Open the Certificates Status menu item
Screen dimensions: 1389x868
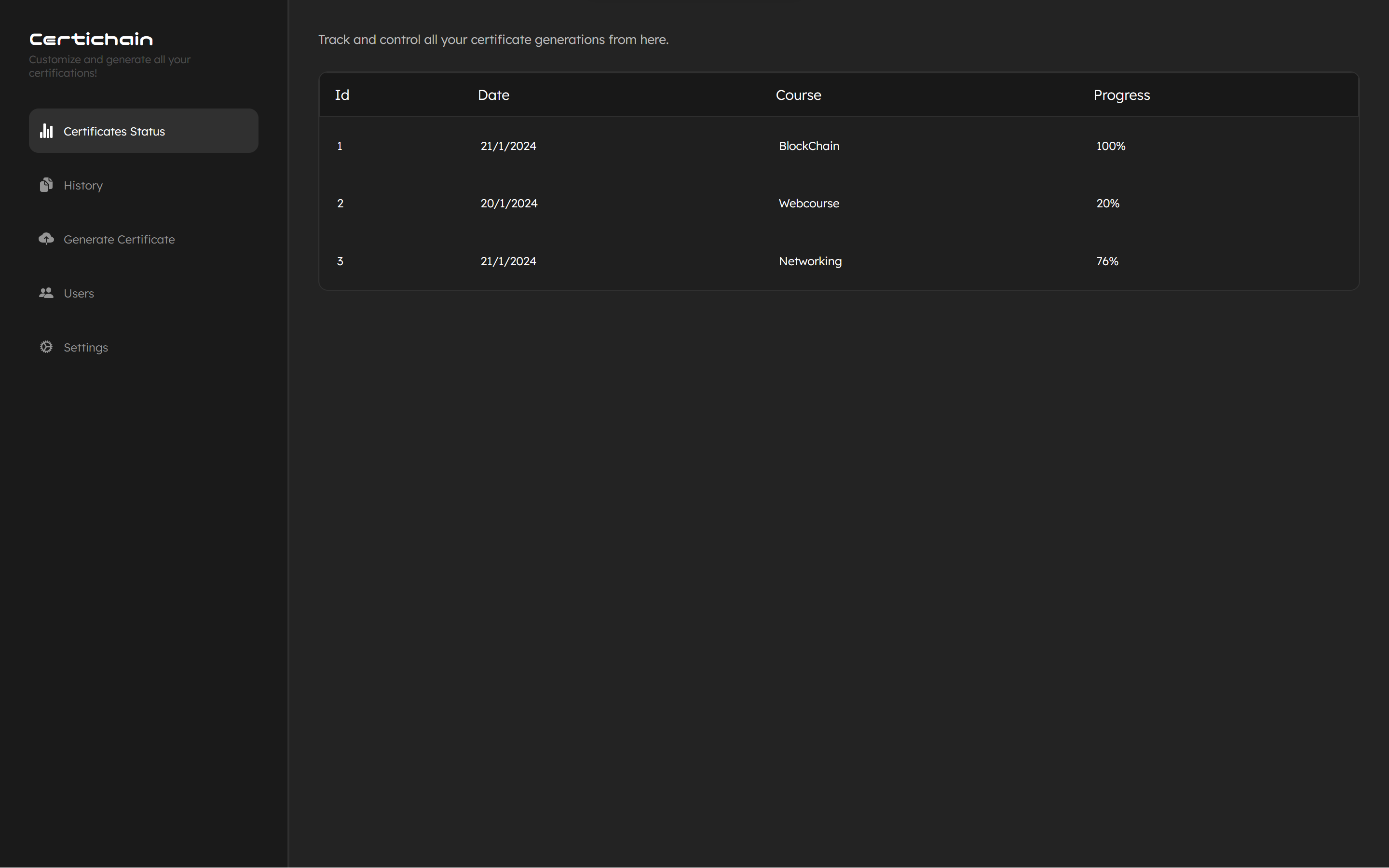point(114,132)
